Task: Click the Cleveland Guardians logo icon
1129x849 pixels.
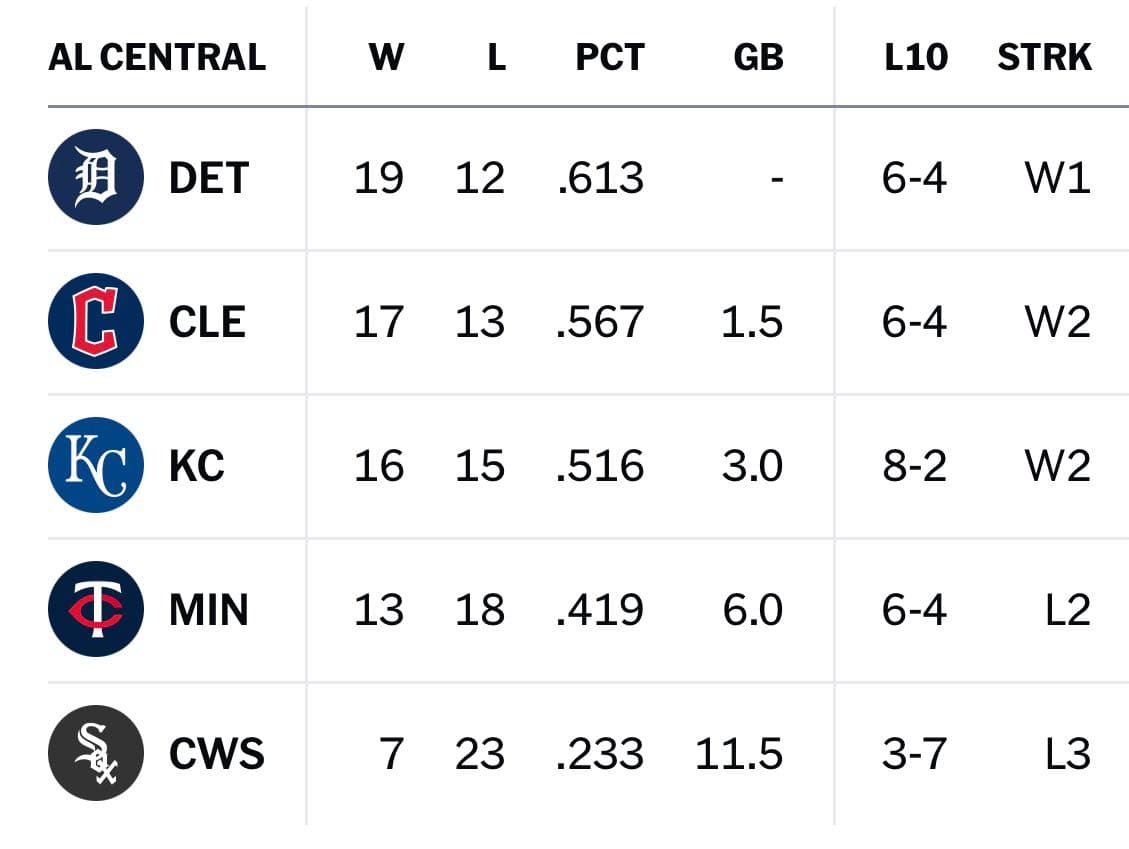Action: 96,321
